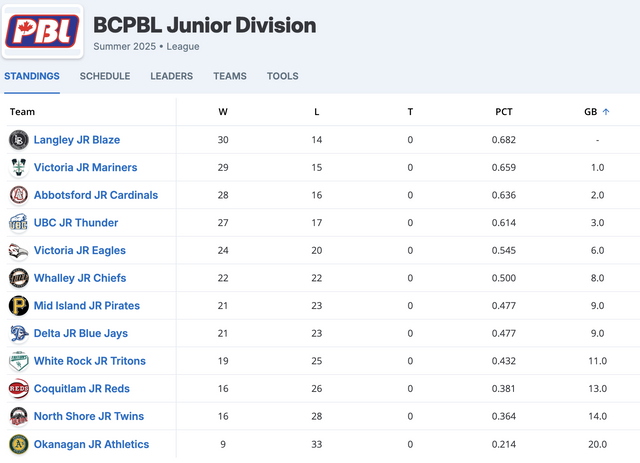This screenshot has width=640, height=463.
Task: Click the Okanagan JR Athletics logo icon
Action: [19, 444]
